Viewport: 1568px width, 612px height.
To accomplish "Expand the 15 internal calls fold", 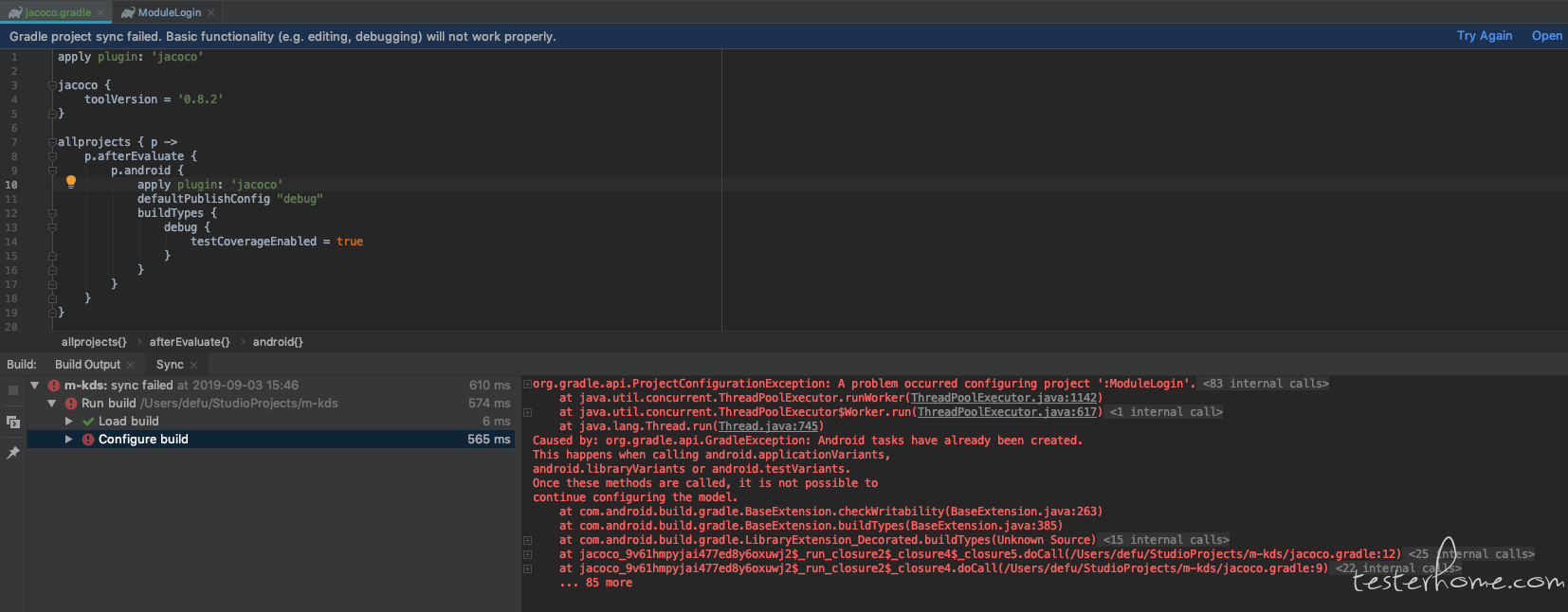I will pos(1166,540).
